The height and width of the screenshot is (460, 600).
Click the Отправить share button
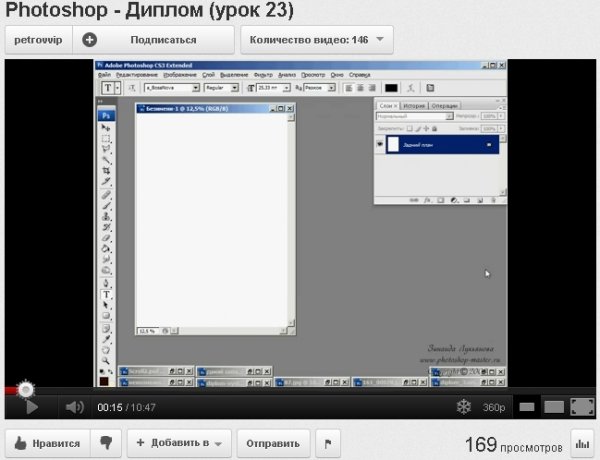(273, 443)
